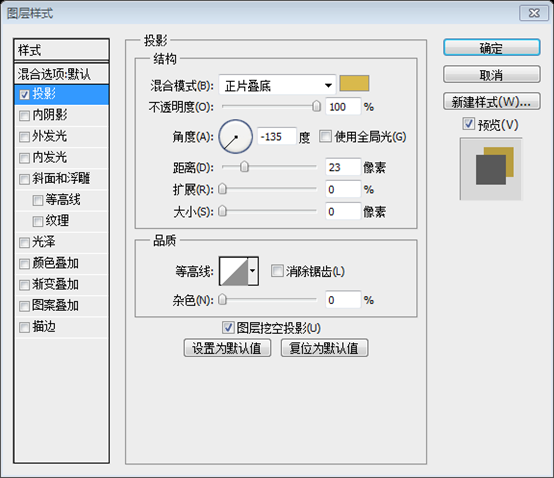
Task: Enable the 内阴影 checkbox
Action: tap(24, 116)
